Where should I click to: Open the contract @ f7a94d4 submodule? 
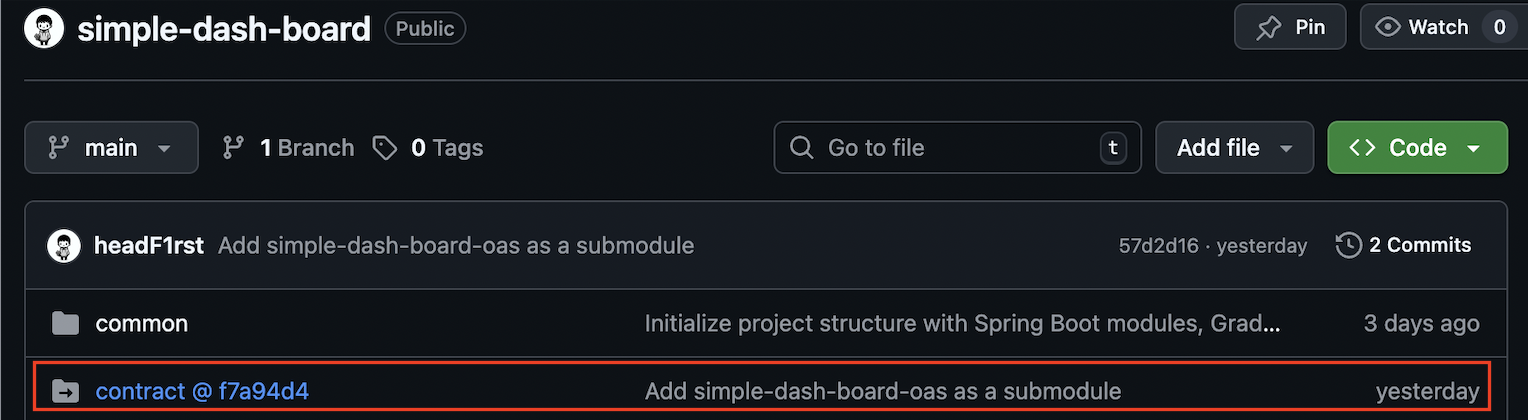202,390
